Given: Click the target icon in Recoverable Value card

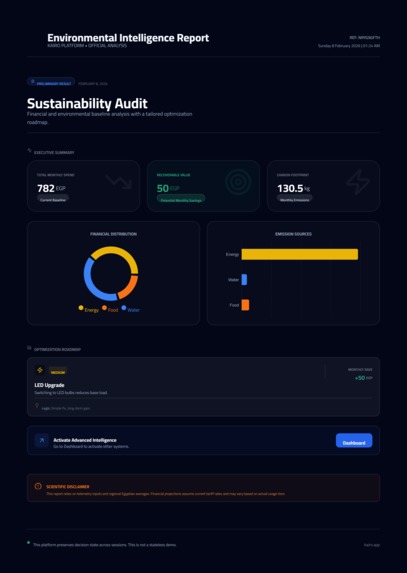Looking at the screenshot, I should (x=238, y=182).
